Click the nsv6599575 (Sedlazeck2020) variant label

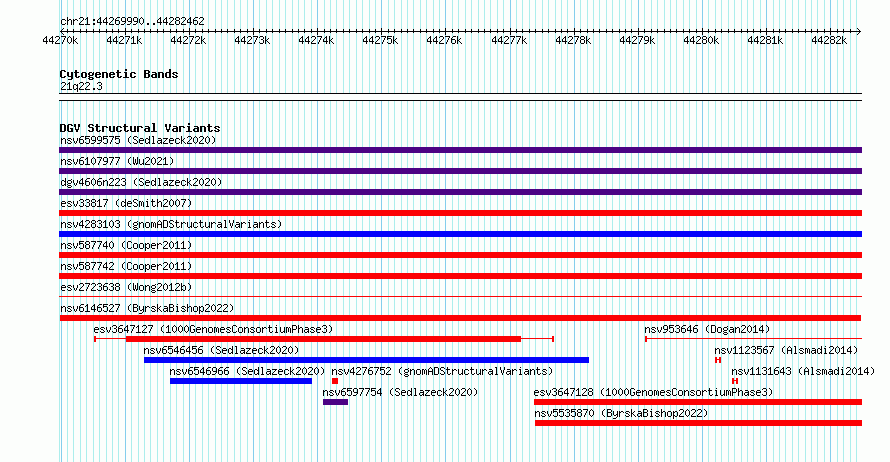click(138, 140)
